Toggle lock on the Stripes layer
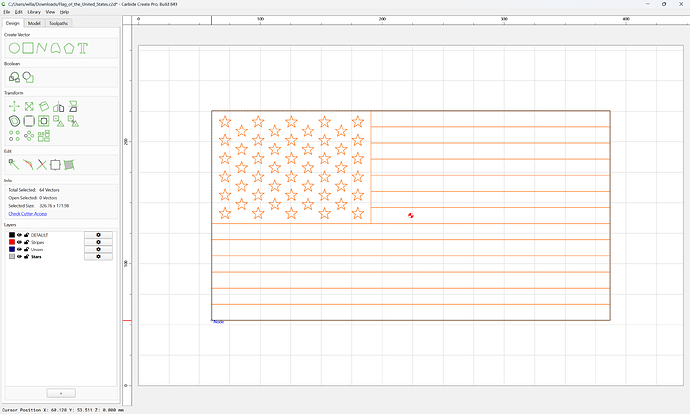 [26, 242]
